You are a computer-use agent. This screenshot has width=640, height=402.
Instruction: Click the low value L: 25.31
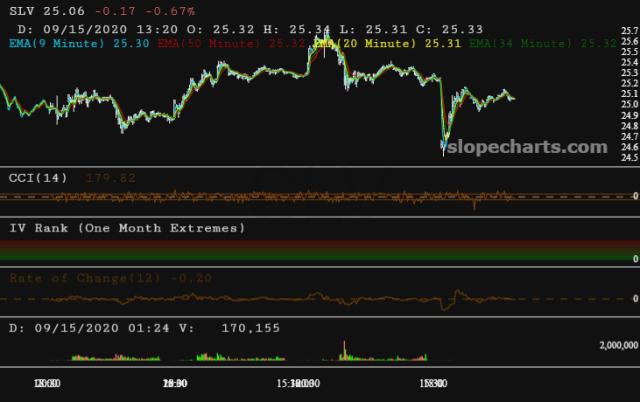tap(373, 29)
